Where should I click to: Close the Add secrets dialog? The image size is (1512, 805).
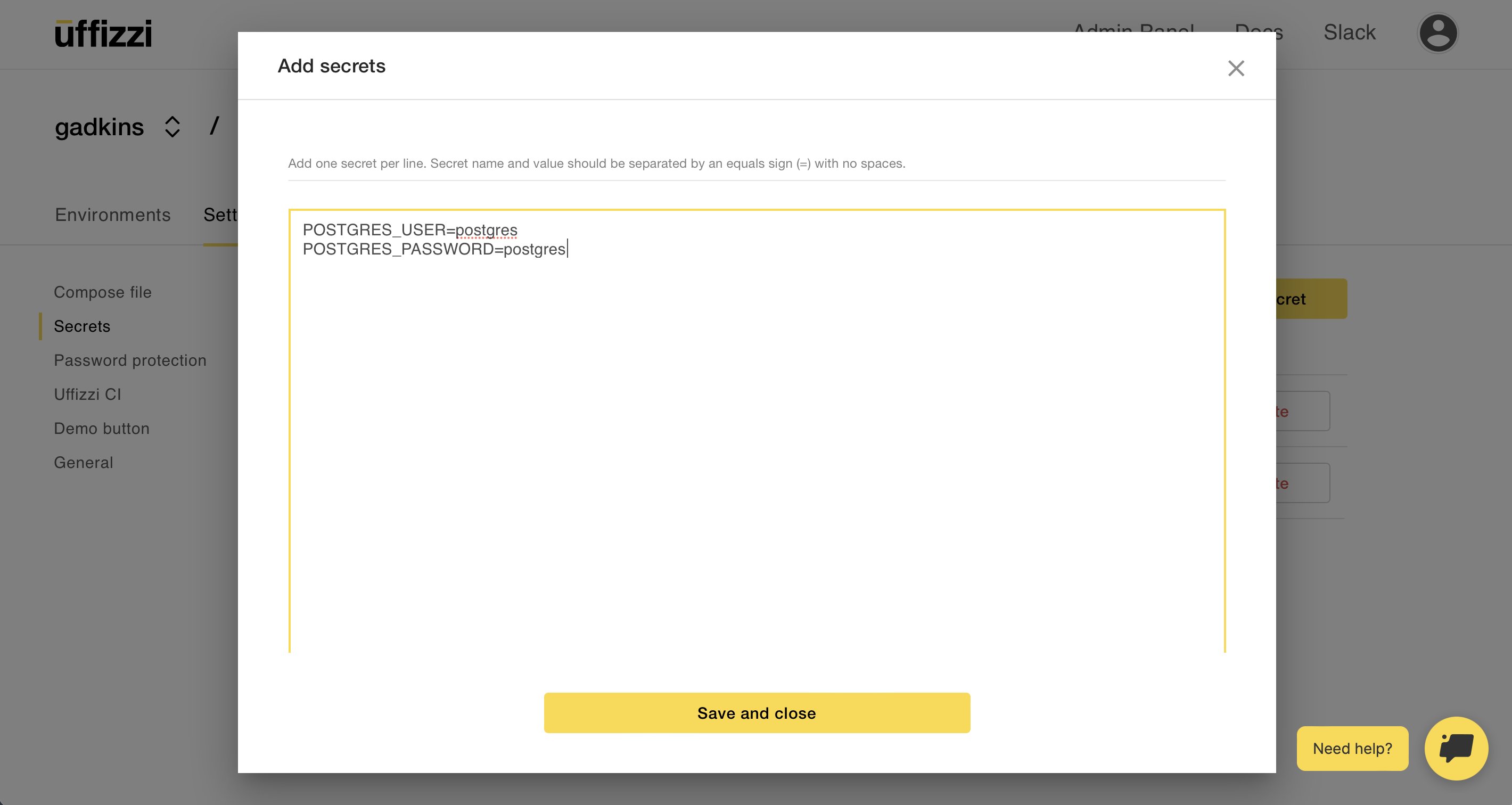(x=1236, y=68)
